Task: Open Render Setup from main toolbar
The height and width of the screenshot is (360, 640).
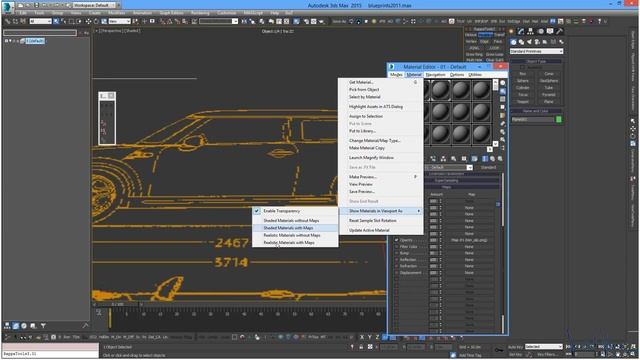Action: click(x=306, y=21)
